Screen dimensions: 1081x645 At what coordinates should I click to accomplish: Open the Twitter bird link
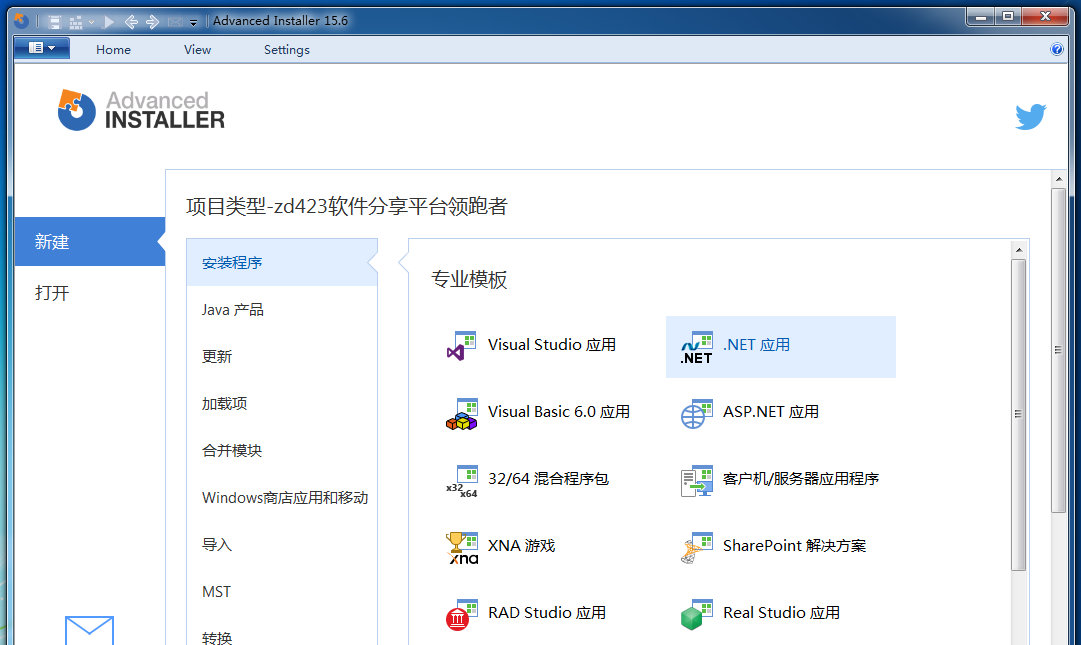coord(1031,116)
